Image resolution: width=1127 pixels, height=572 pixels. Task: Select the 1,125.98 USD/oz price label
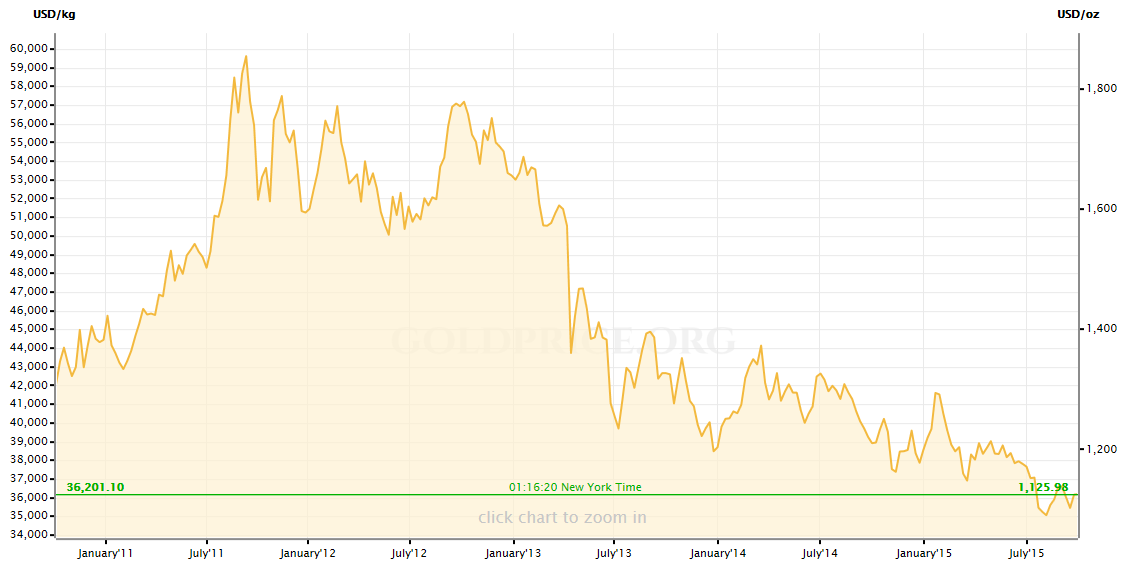click(x=1043, y=487)
